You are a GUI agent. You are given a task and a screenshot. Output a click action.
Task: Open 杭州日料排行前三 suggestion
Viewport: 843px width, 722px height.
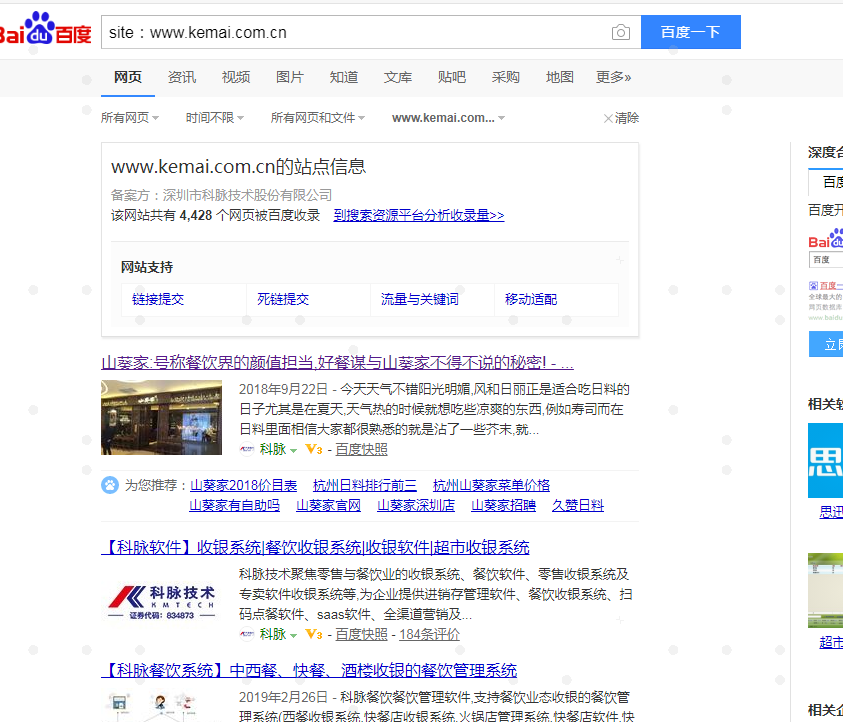click(365, 485)
